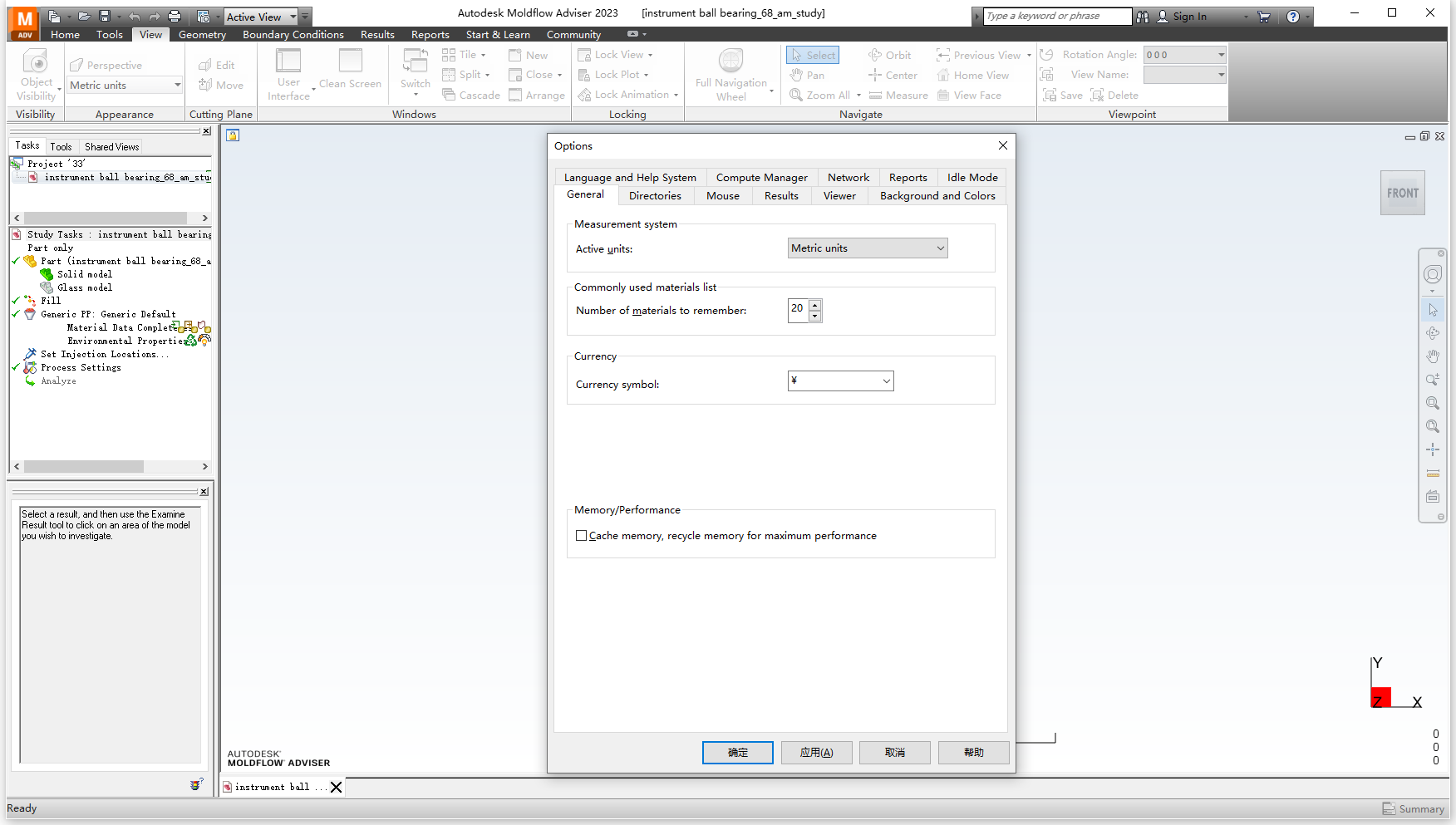This screenshot has height=825, width=1456.
Task: Enable Cache memory checkbox
Action: tap(582, 536)
